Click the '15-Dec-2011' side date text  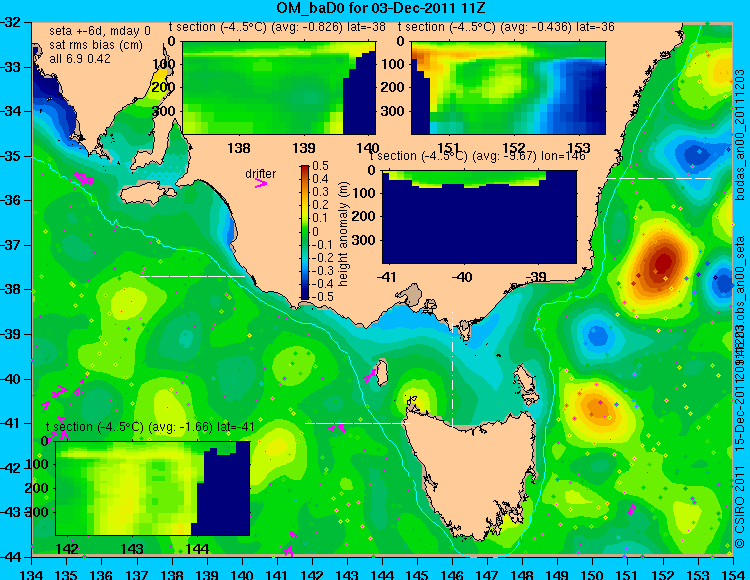click(x=740, y=415)
